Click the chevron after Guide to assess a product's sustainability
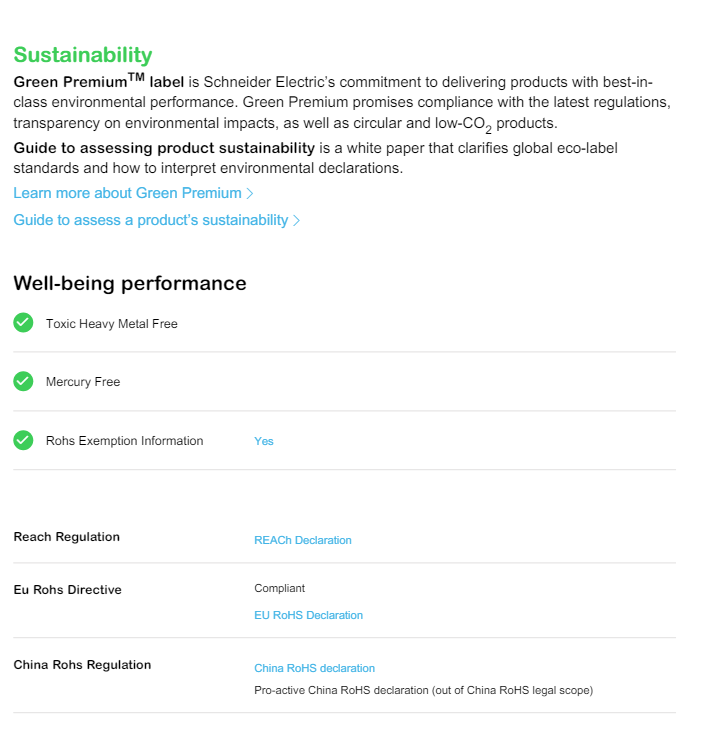This screenshot has width=723, height=752. click(297, 220)
